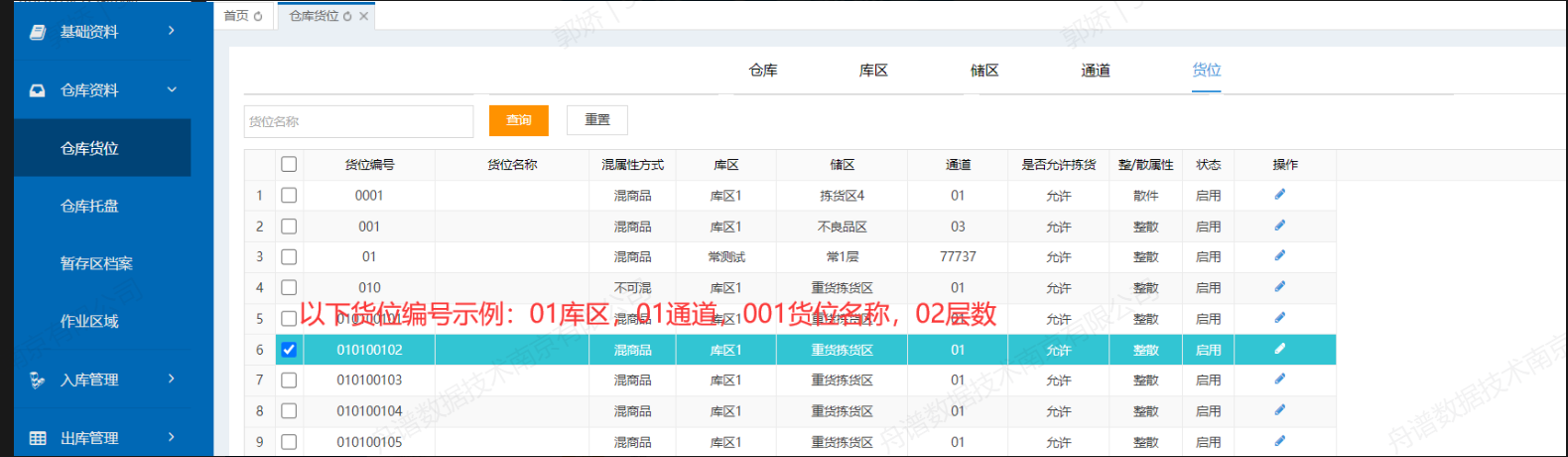1568x457 pixels.
Task: Click the edit pencil for location 010100103
Action: 1279,380
